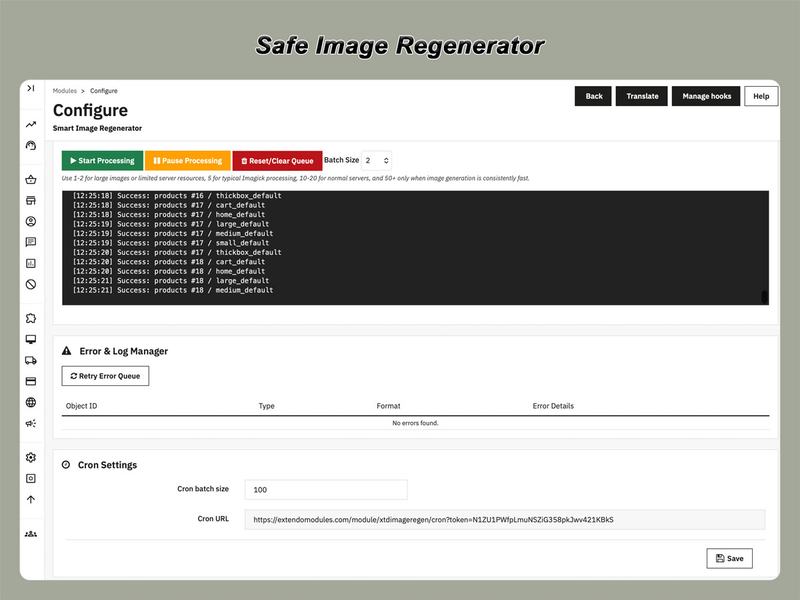Click the Cron Settings heading
The height and width of the screenshot is (600, 800).
click(x=107, y=465)
